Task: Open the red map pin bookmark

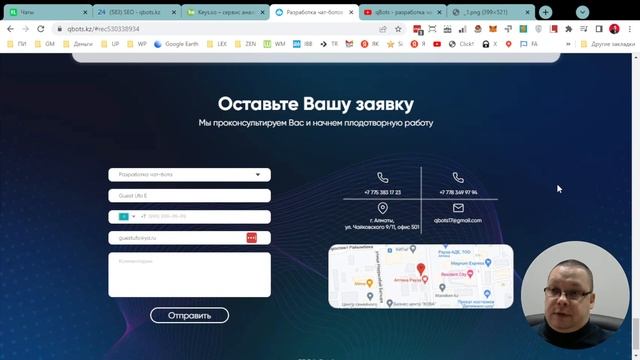Action: point(509,44)
